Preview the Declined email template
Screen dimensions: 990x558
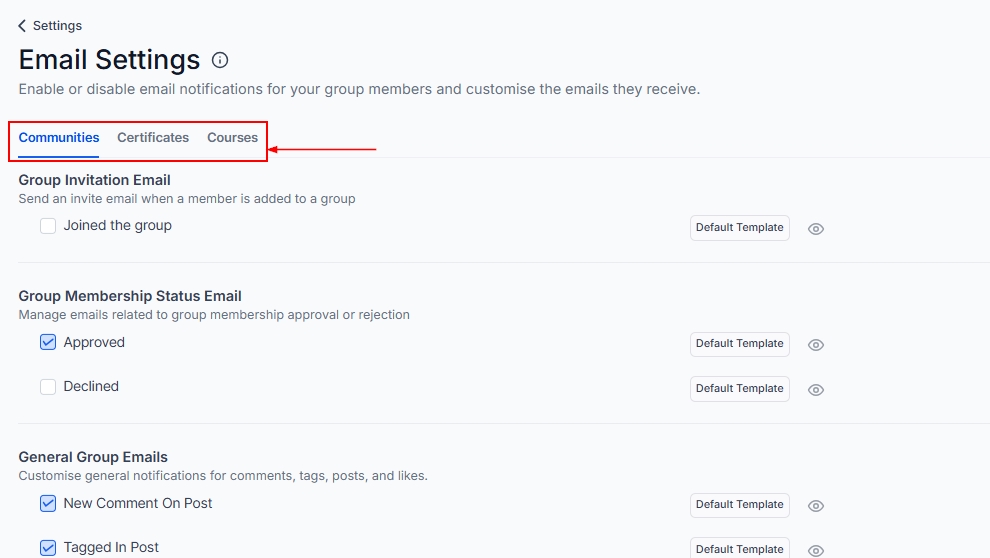coord(816,390)
